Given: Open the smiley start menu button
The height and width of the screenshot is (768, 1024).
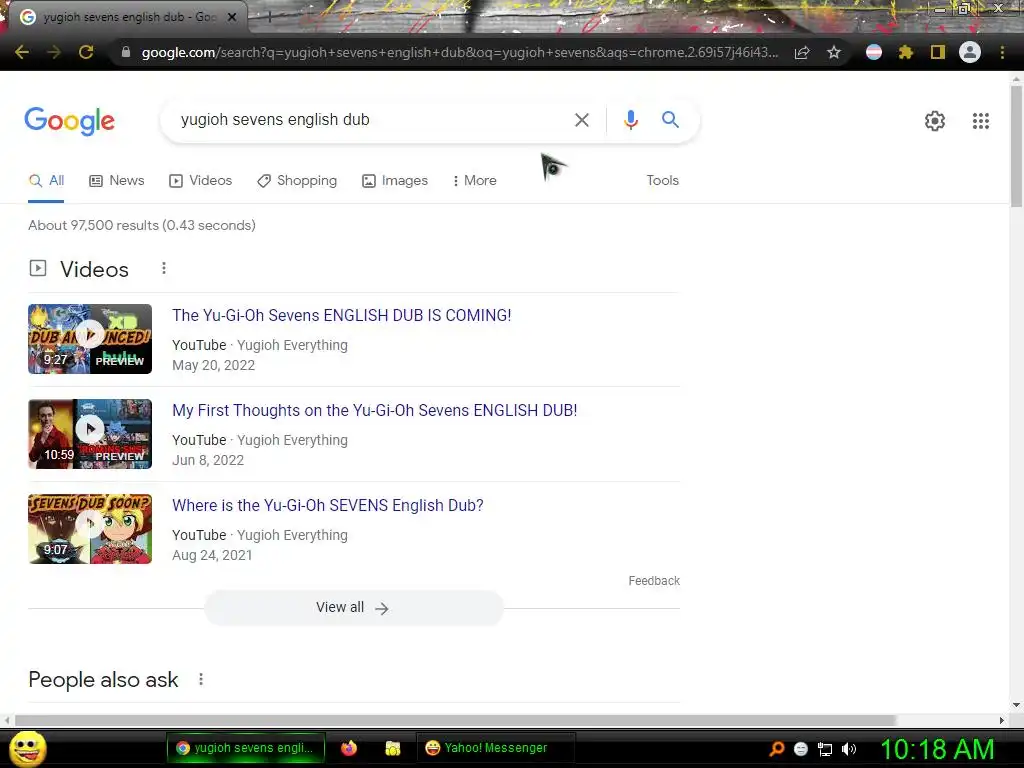Looking at the screenshot, I should point(27,748).
